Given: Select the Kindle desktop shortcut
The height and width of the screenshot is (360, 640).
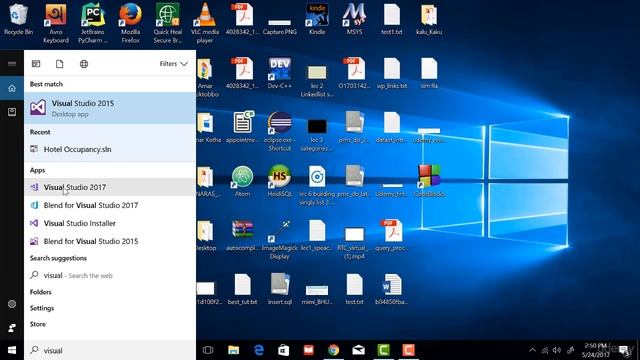Looking at the screenshot, I should pyautogui.click(x=317, y=20).
